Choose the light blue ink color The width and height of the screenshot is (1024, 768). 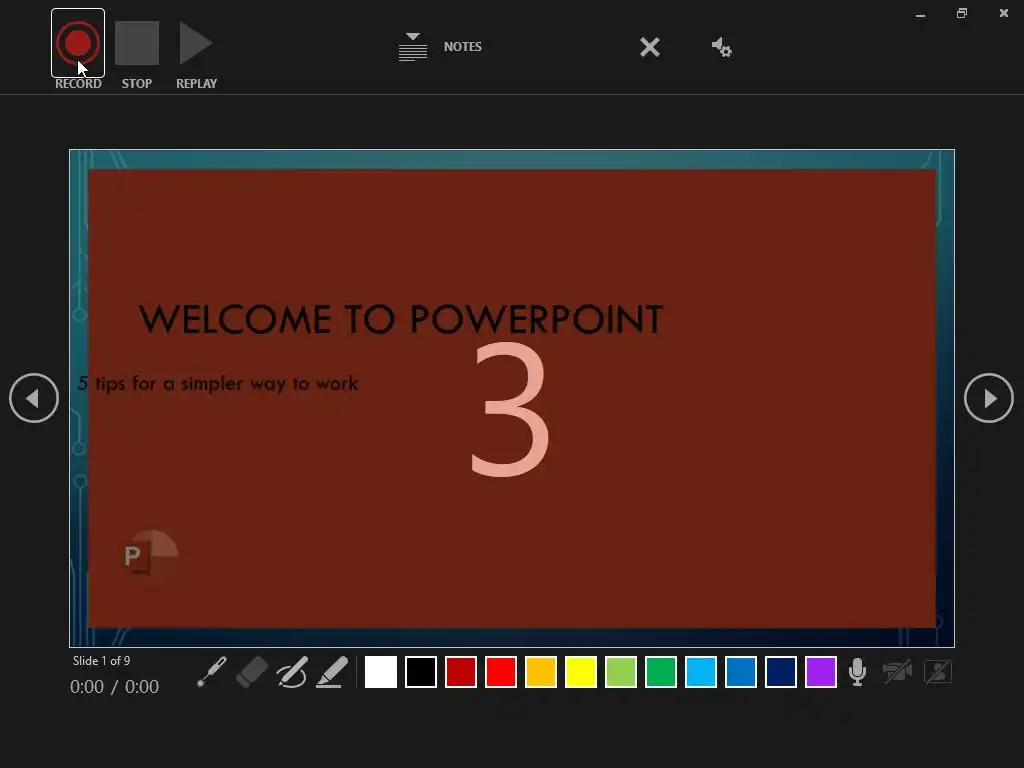click(701, 672)
